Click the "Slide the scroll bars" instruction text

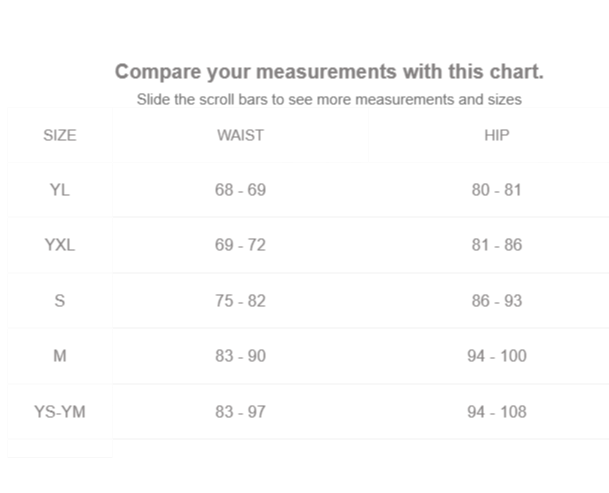[329, 100]
